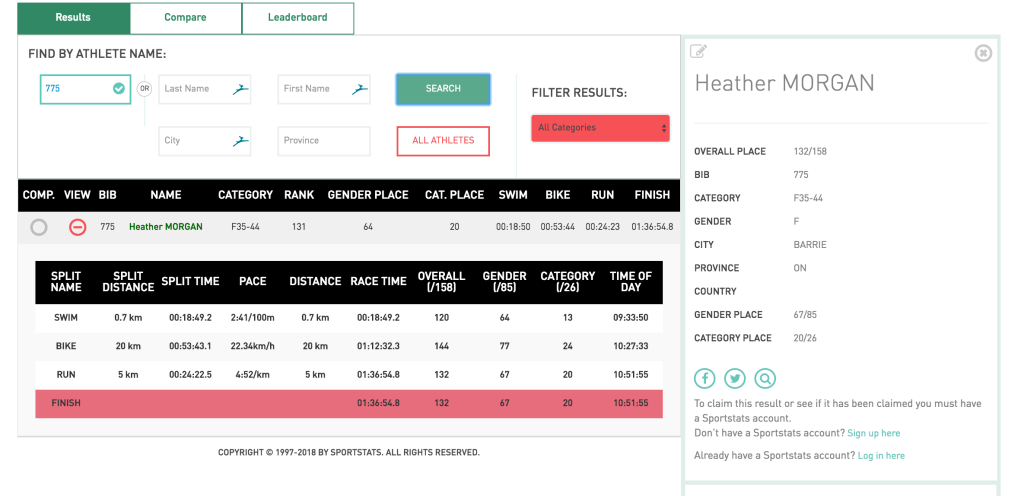
Task: Select the compare radio button for Heather MORGAN
Action: (39, 227)
